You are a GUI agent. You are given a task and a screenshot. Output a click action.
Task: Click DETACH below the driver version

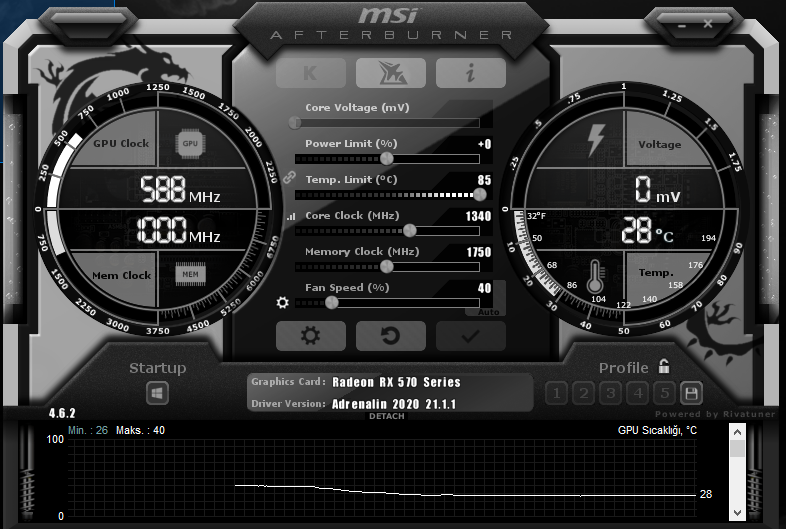click(x=386, y=416)
